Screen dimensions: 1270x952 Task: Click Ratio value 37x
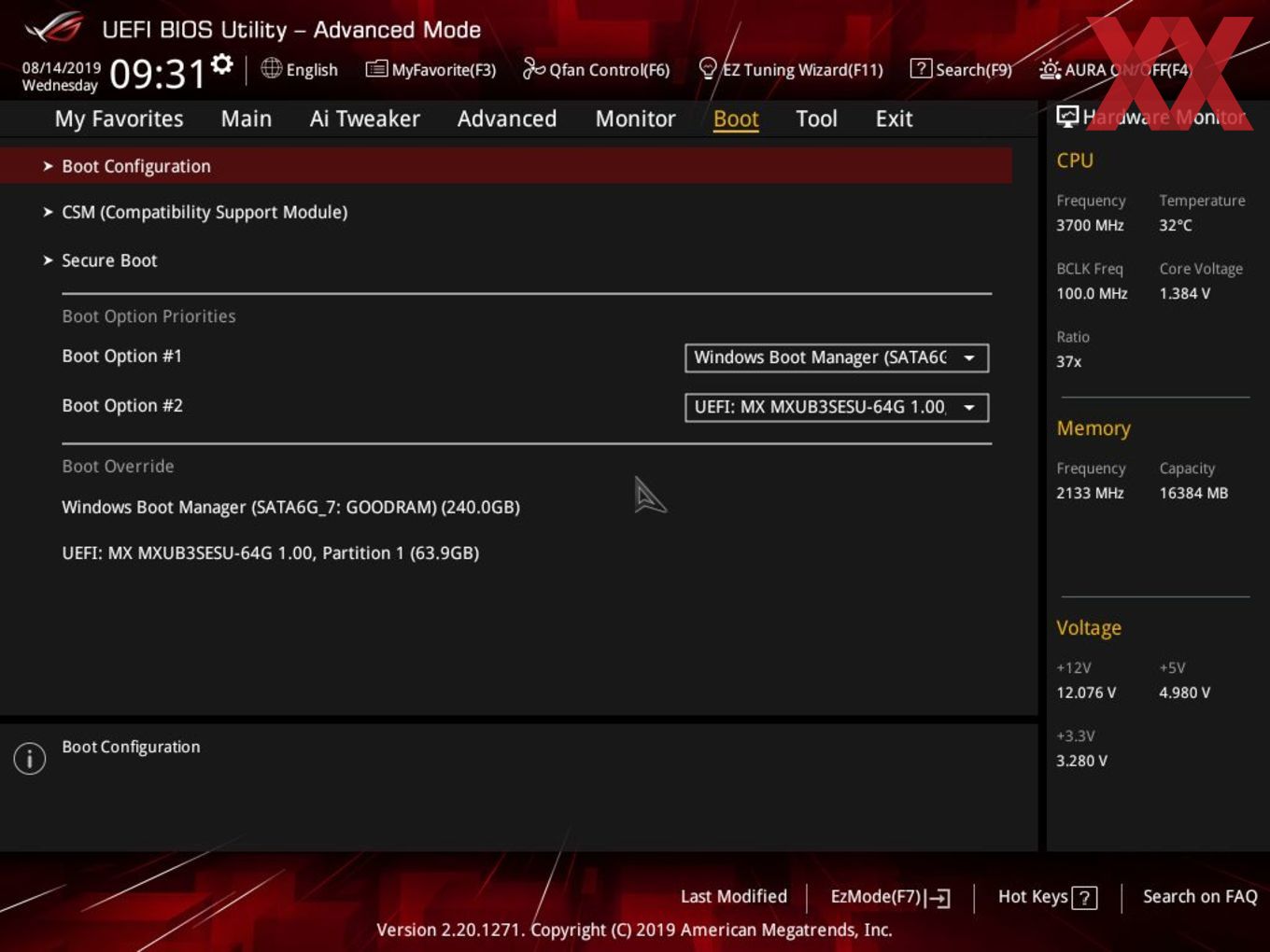tap(1068, 361)
